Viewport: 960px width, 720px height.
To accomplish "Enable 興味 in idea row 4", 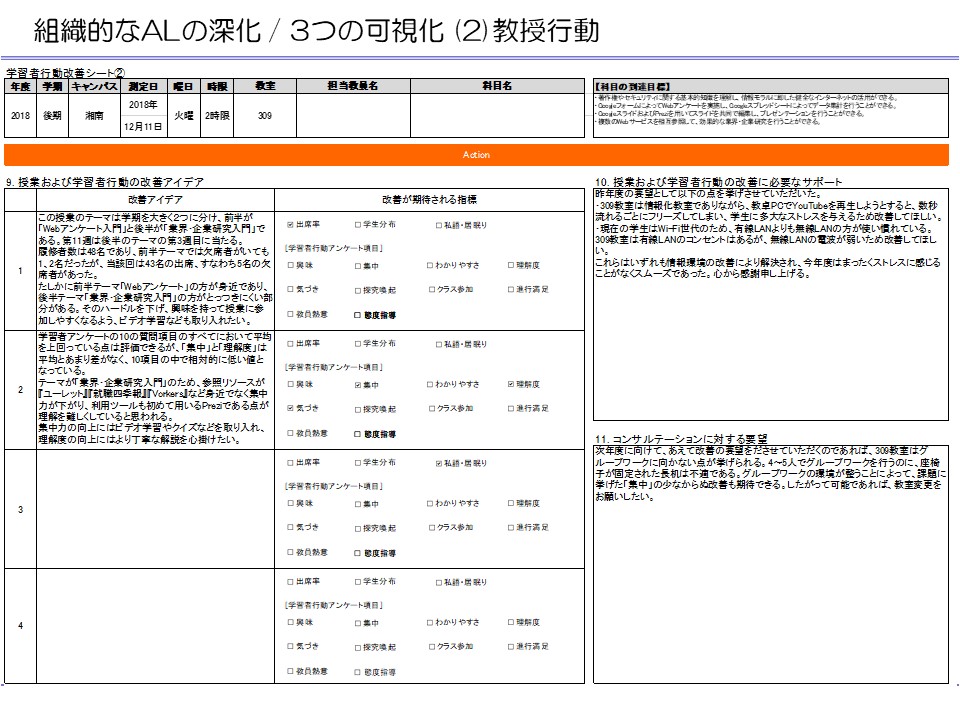I will tap(291, 622).
